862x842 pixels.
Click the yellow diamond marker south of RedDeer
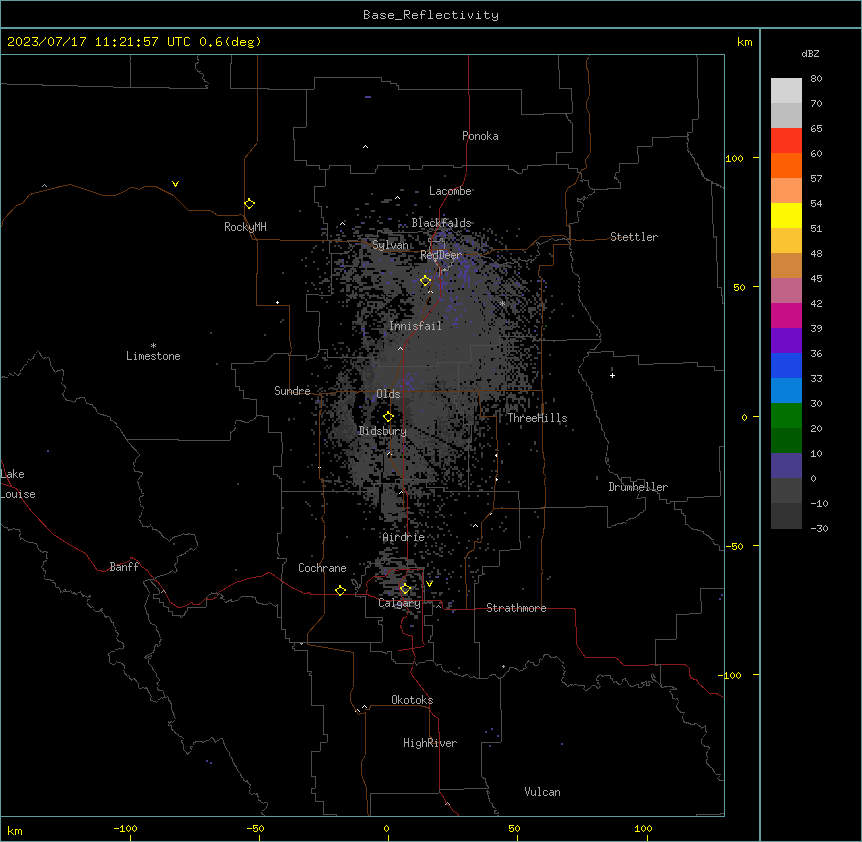coord(425,281)
